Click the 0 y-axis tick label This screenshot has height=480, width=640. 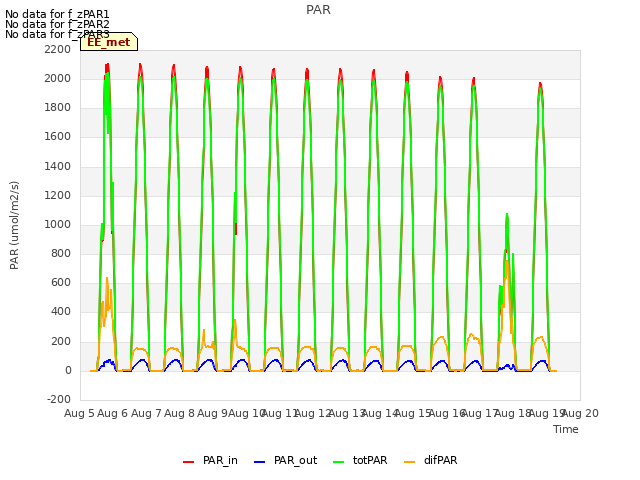[68, 371]
